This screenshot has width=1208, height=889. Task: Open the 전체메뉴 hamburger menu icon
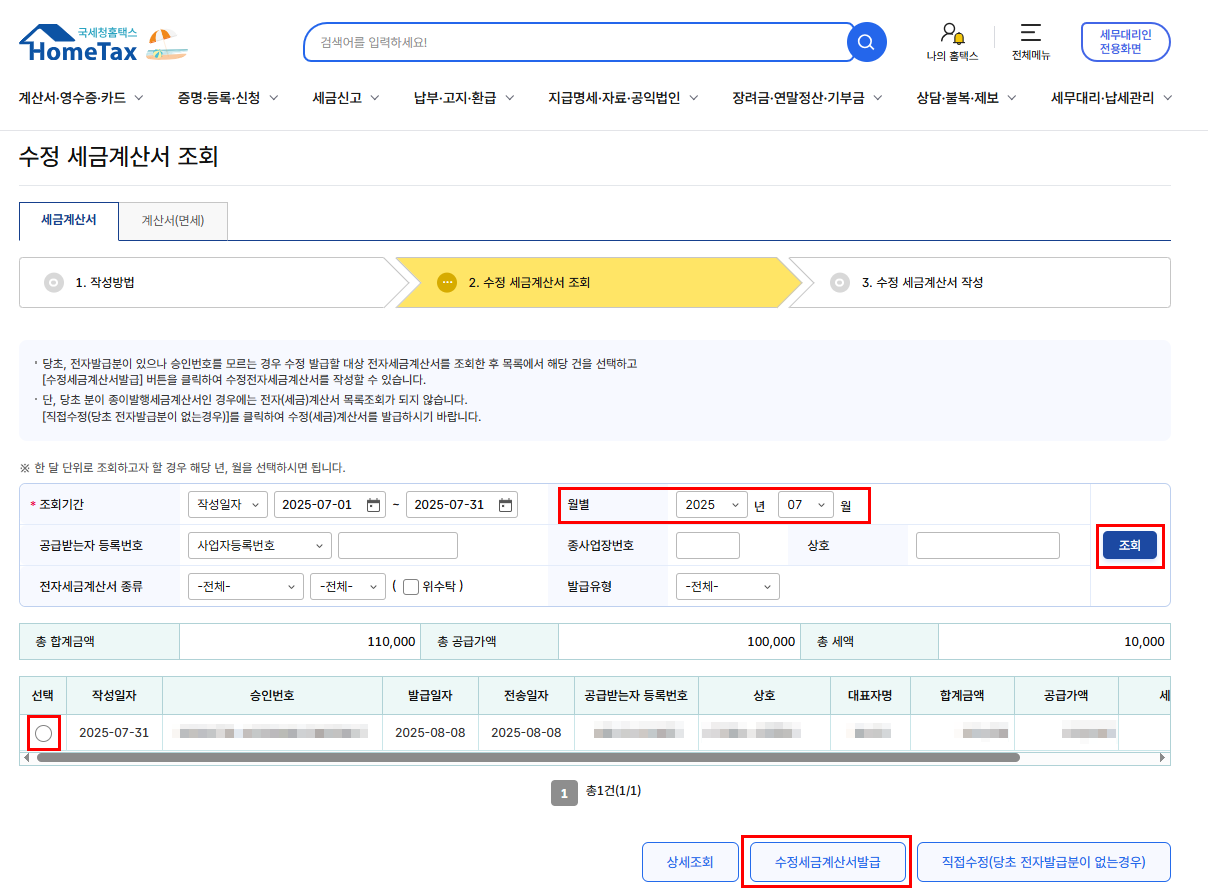pyautogui.click(x=1030, y=33)
